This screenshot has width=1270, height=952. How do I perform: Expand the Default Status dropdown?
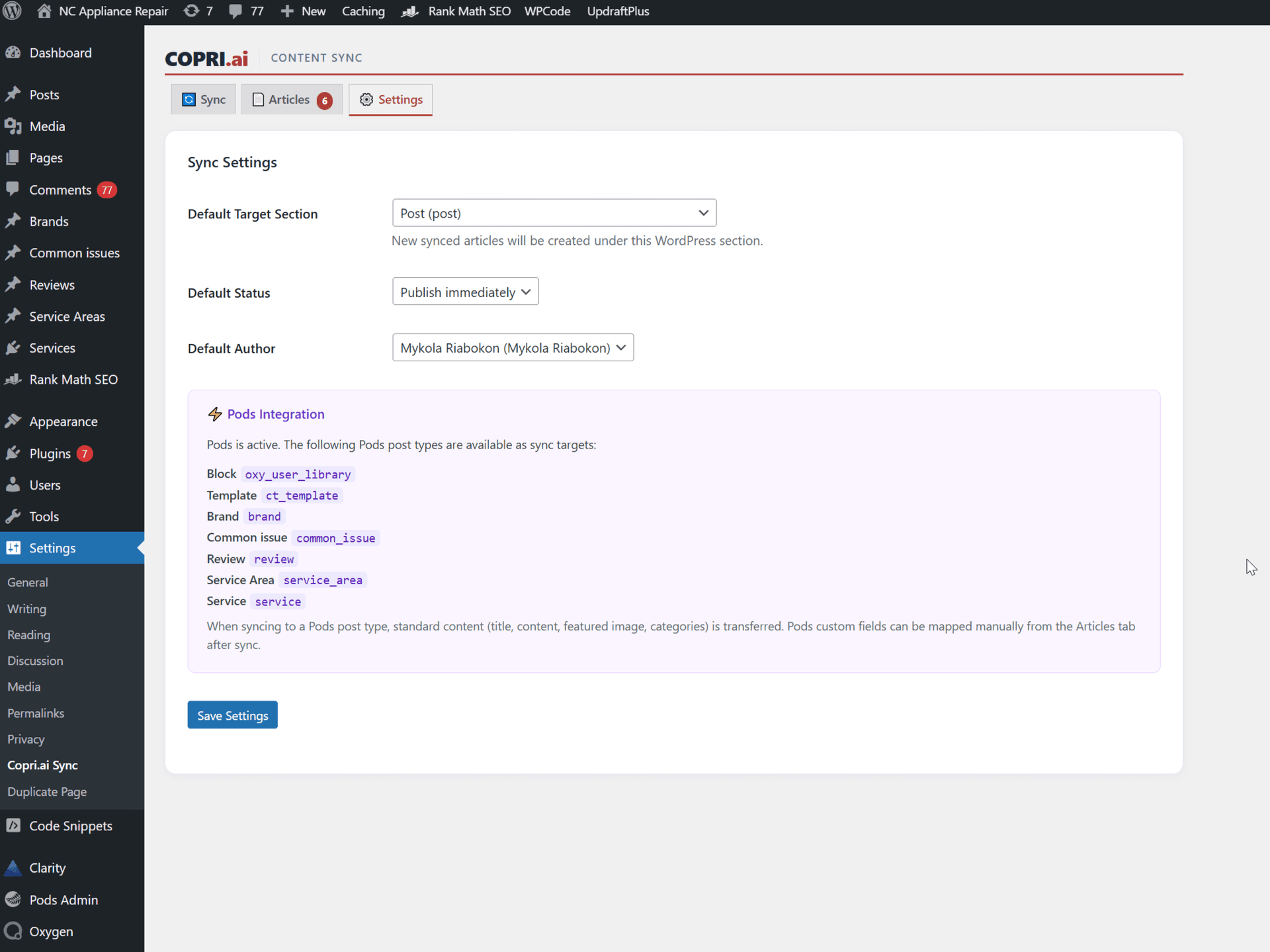[465, 291]
